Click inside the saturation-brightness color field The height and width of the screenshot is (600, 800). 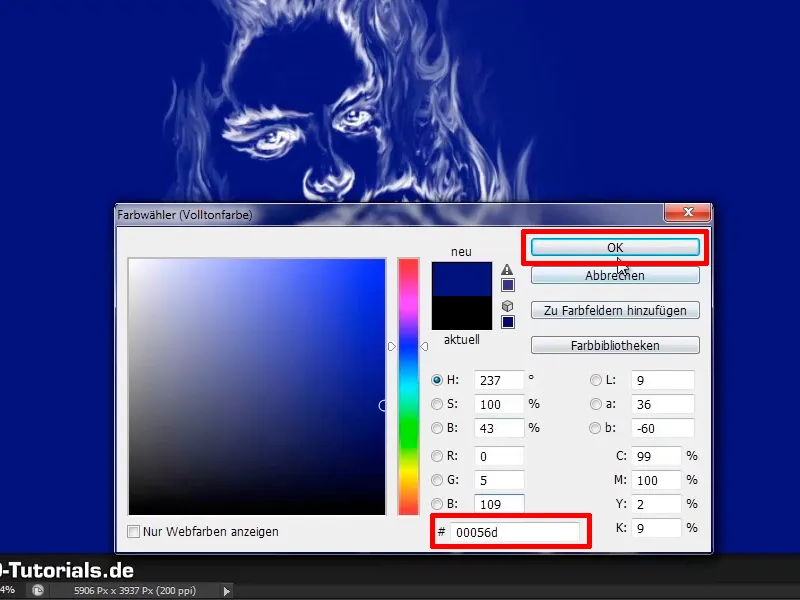257,387
